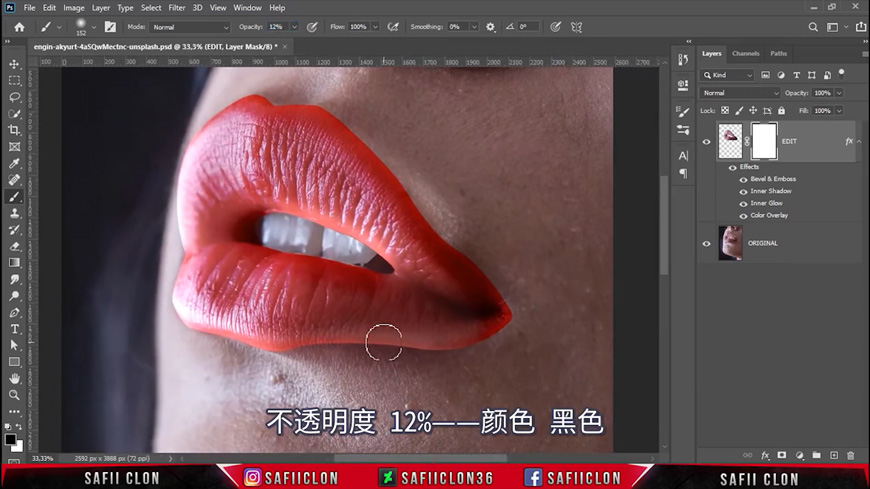Toggle symmetry paint butterfly icon
This screenshot has height=489, width=870.
576,27
